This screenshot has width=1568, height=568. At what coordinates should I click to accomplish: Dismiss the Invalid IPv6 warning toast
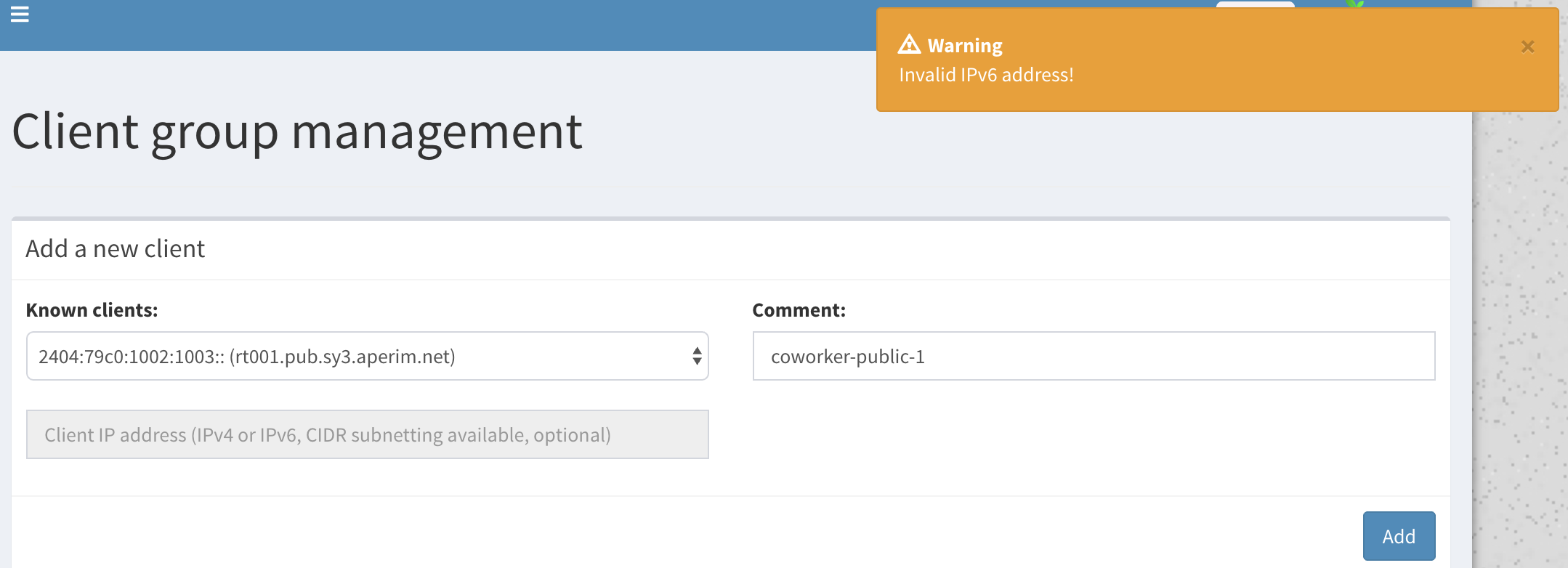point(1527,47)
